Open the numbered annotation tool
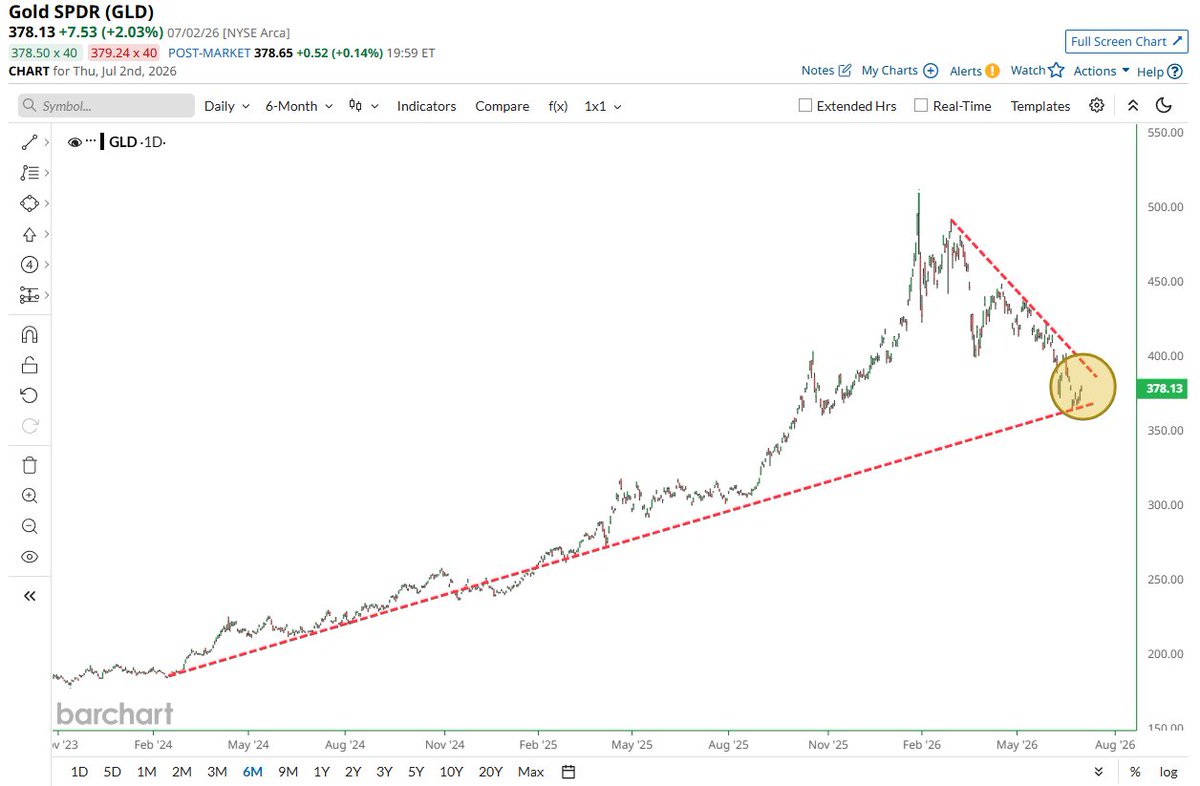The image size is (1200, 786). tap(29, 265)
